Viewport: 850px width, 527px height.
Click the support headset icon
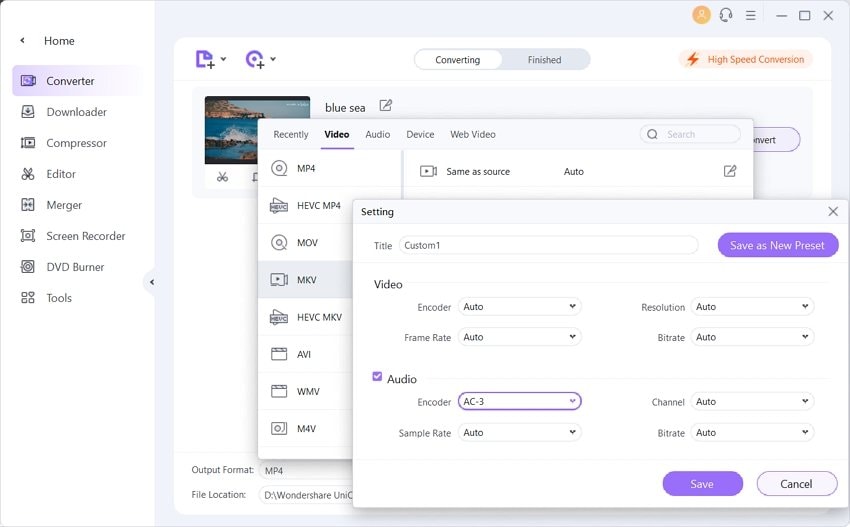pyautogui.click(x=726, y=15)
